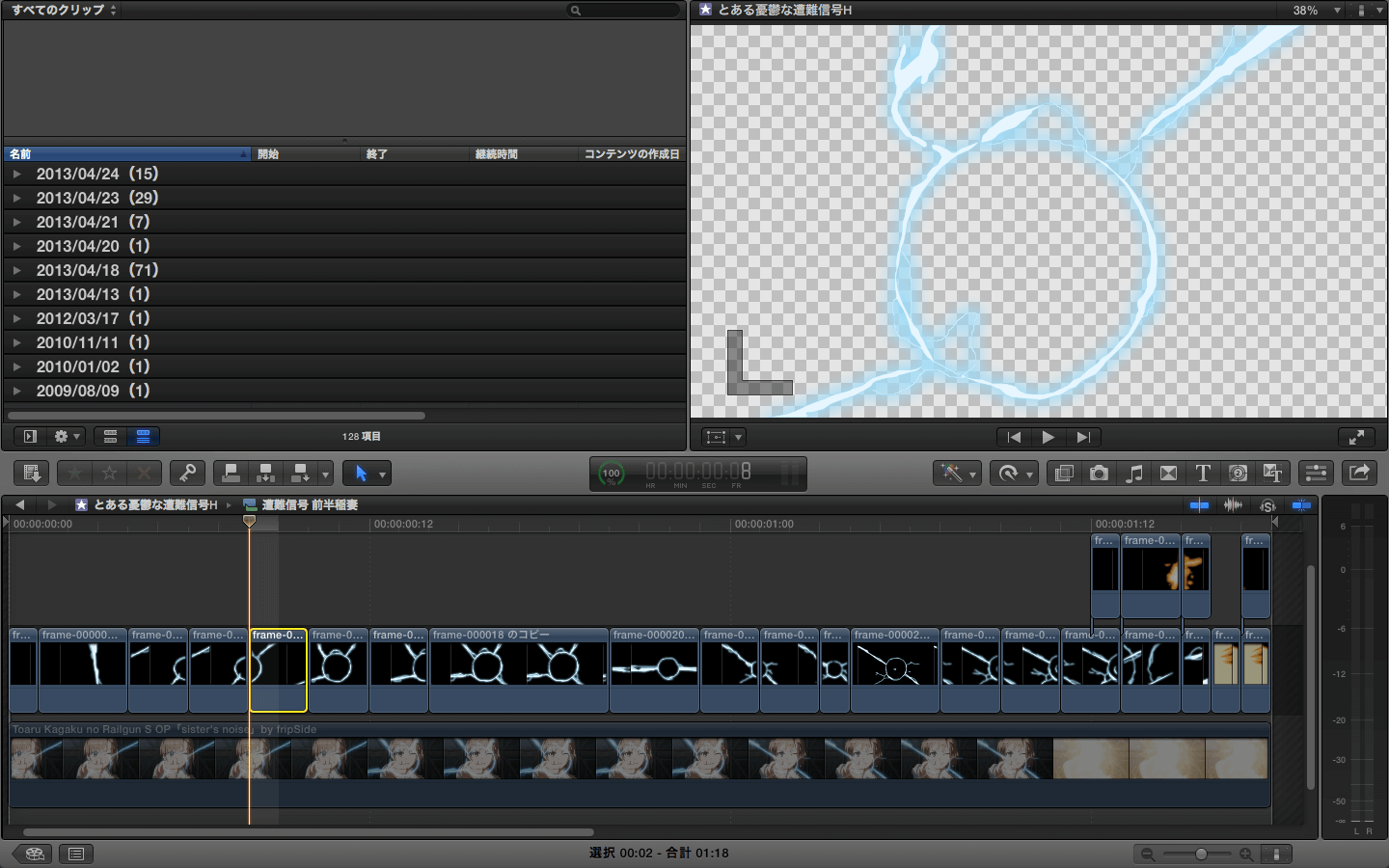This screenshot has height=868, width=1389.
Task: Toggle video skimming in the timeline
Action: point(1199,504)
